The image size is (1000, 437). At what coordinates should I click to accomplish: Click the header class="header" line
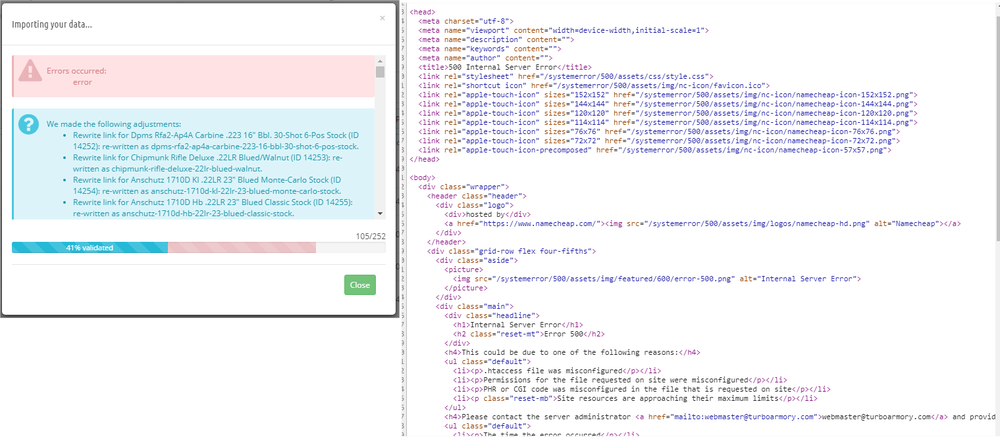coord(476,196)
